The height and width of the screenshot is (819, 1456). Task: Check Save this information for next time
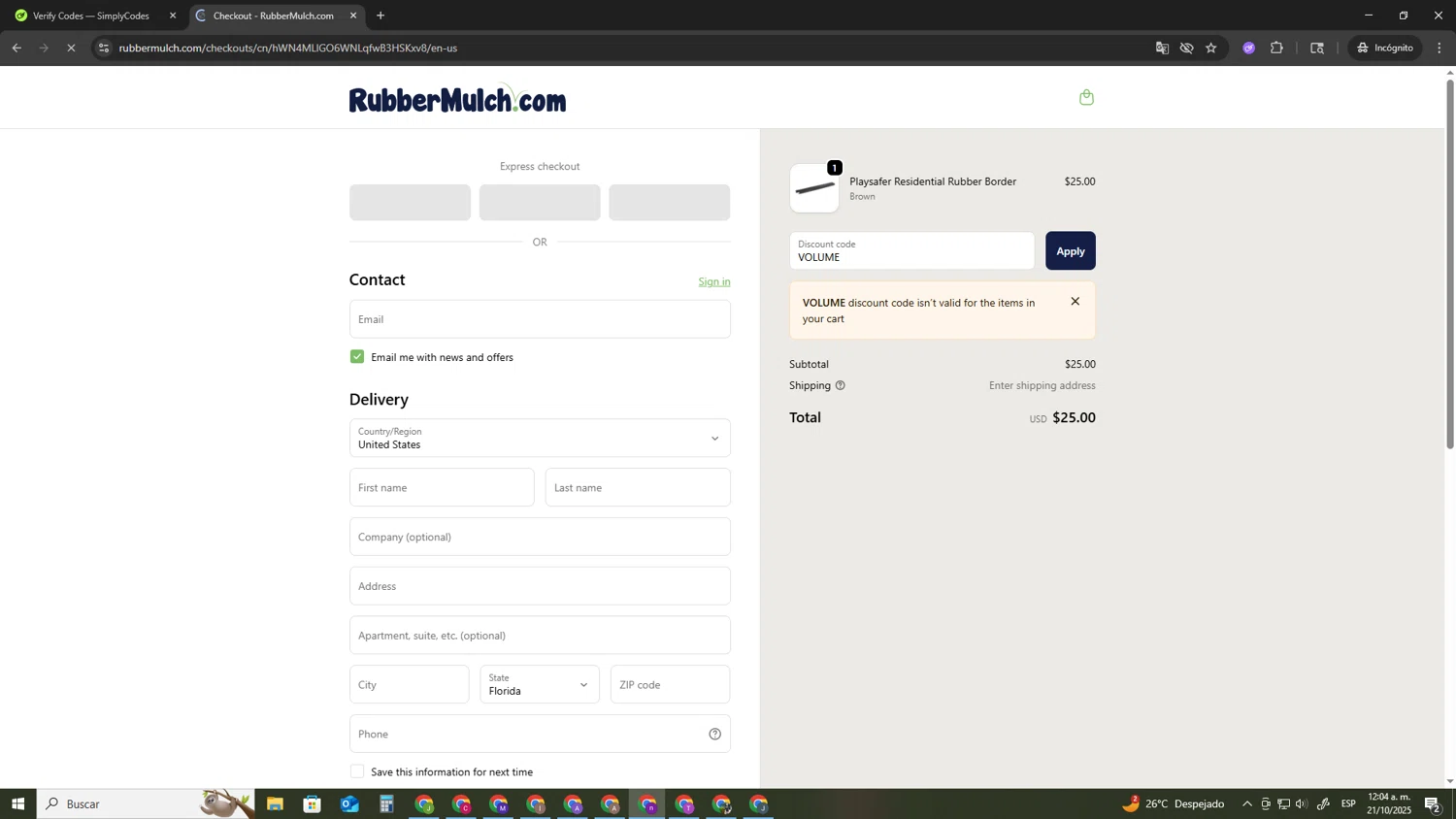[x=357, y=771]
